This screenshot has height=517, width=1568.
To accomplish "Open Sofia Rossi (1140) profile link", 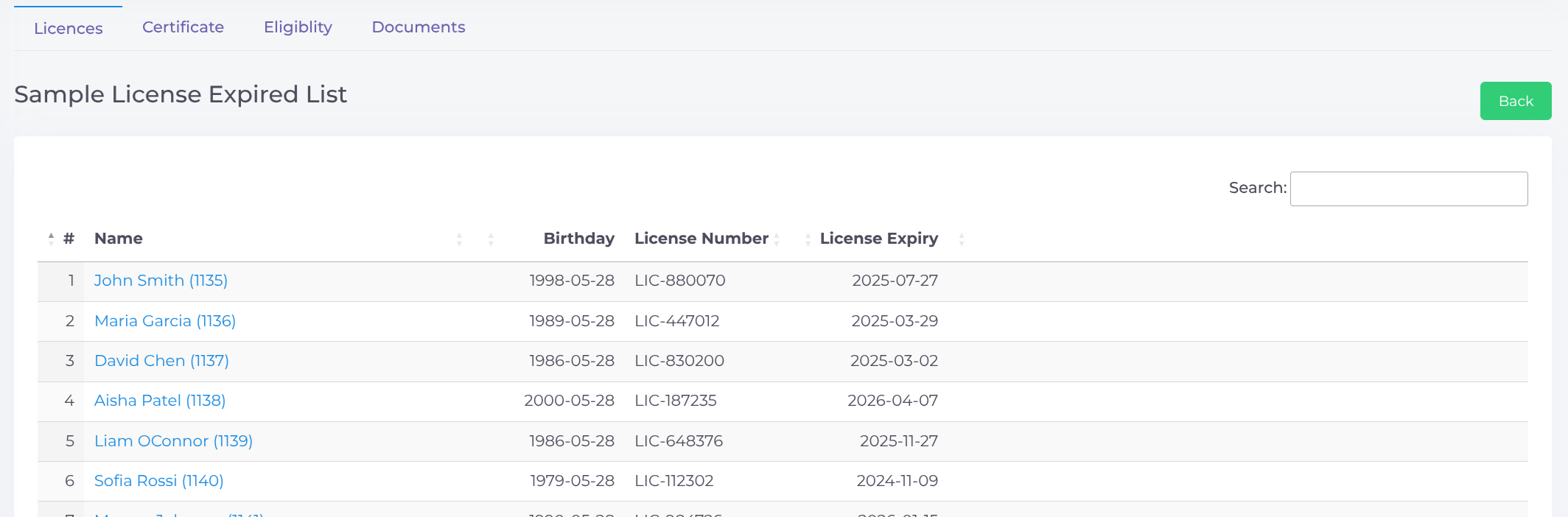I will [x=158, y=481].
